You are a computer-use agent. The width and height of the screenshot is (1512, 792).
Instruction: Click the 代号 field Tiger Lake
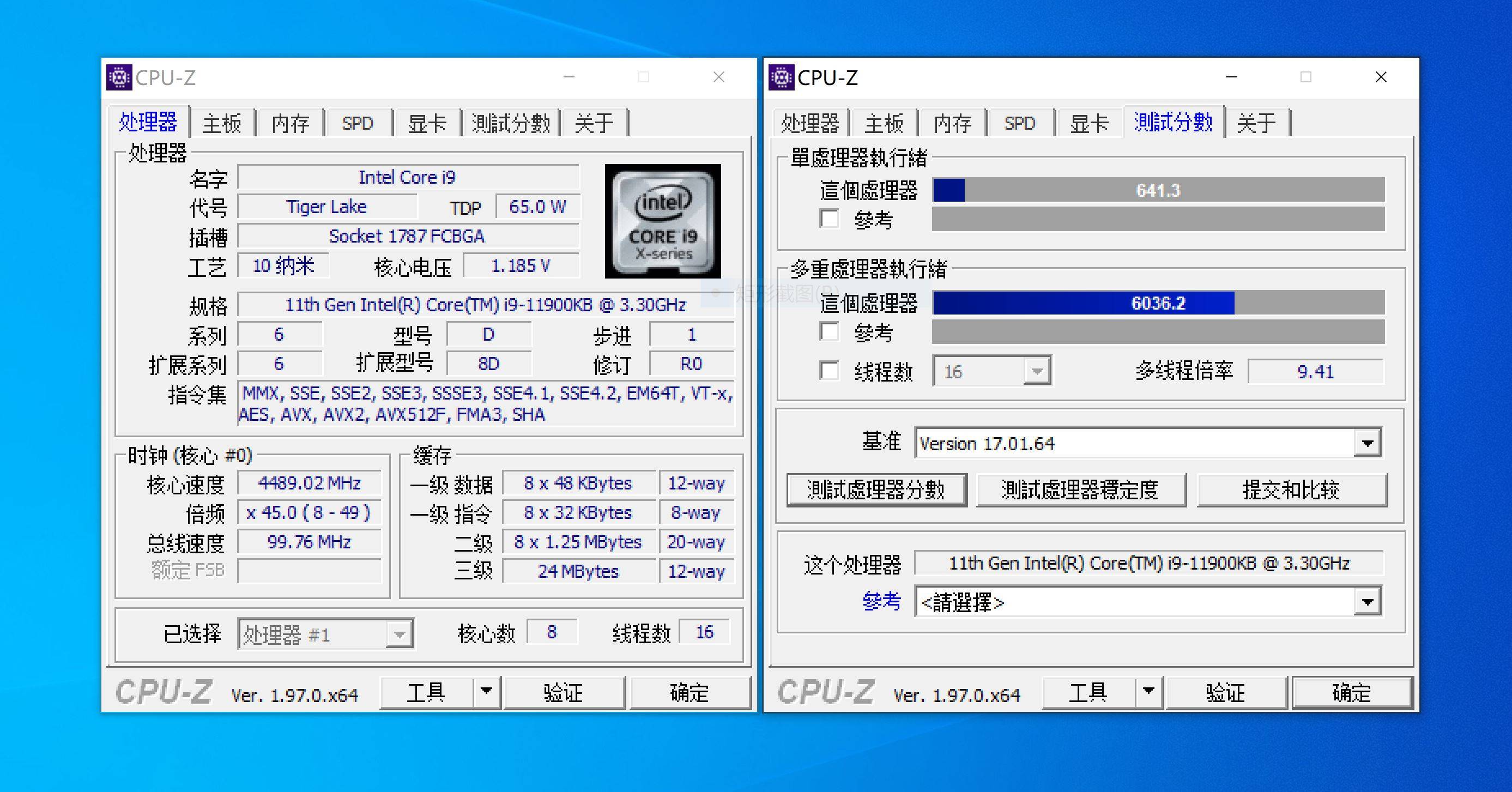pos(327,207)
